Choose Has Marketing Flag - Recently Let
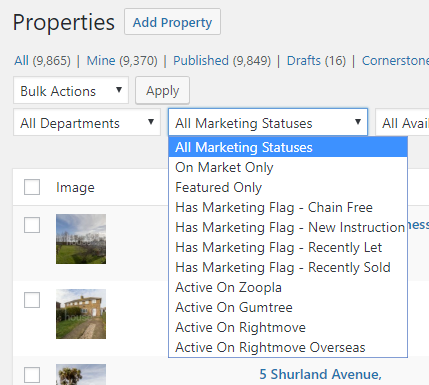This screenshot has width=429, height=385. (288, 247)
